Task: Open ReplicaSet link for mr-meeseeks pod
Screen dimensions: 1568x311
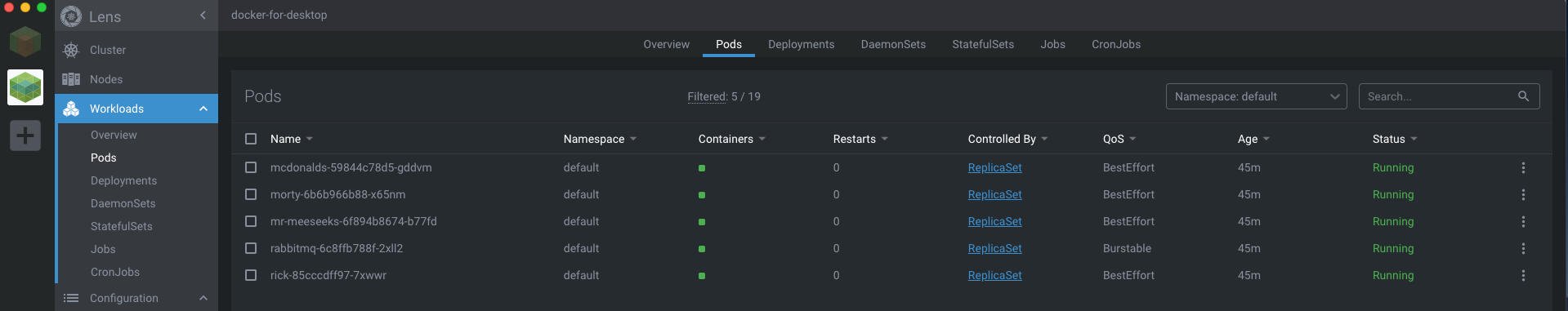Action: point(994,221)
